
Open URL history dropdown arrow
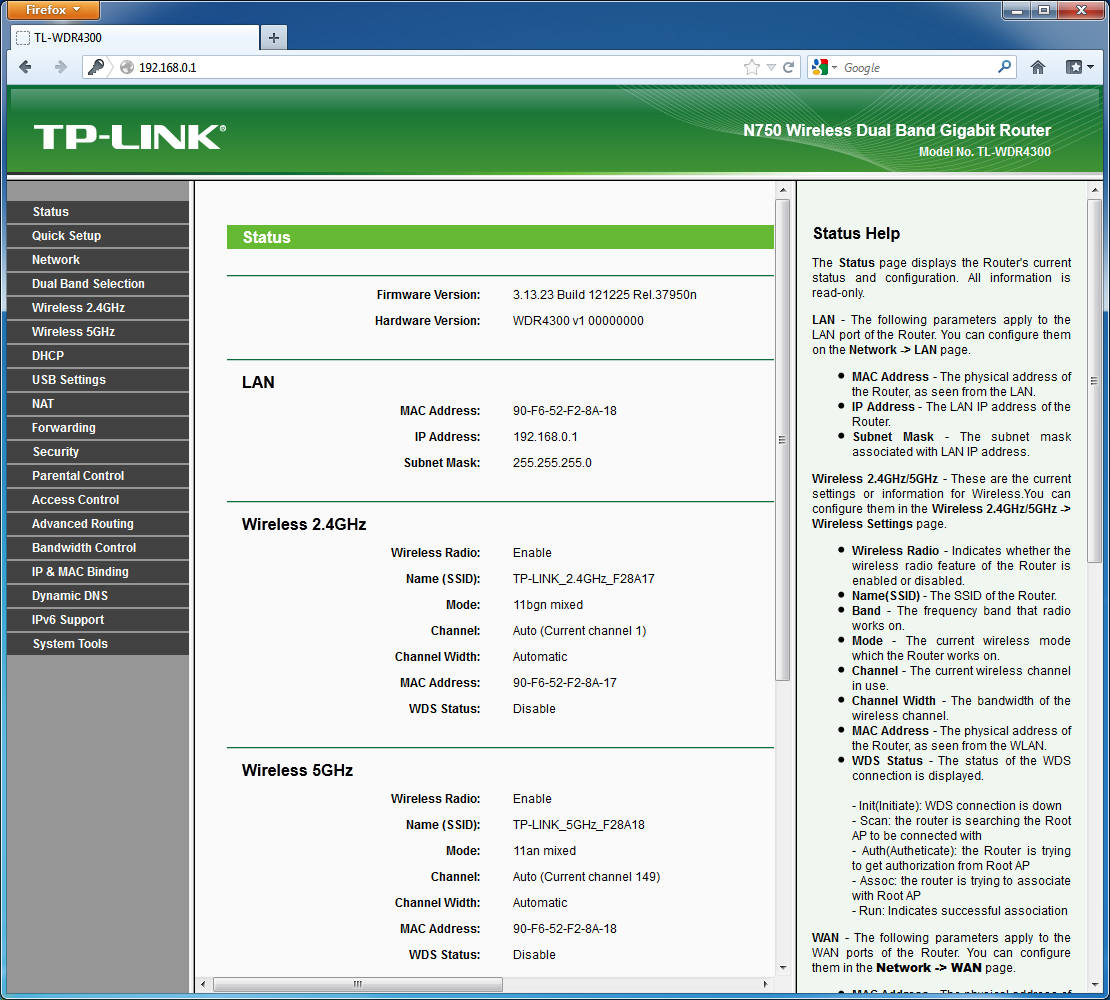click(x=771, y=67)
